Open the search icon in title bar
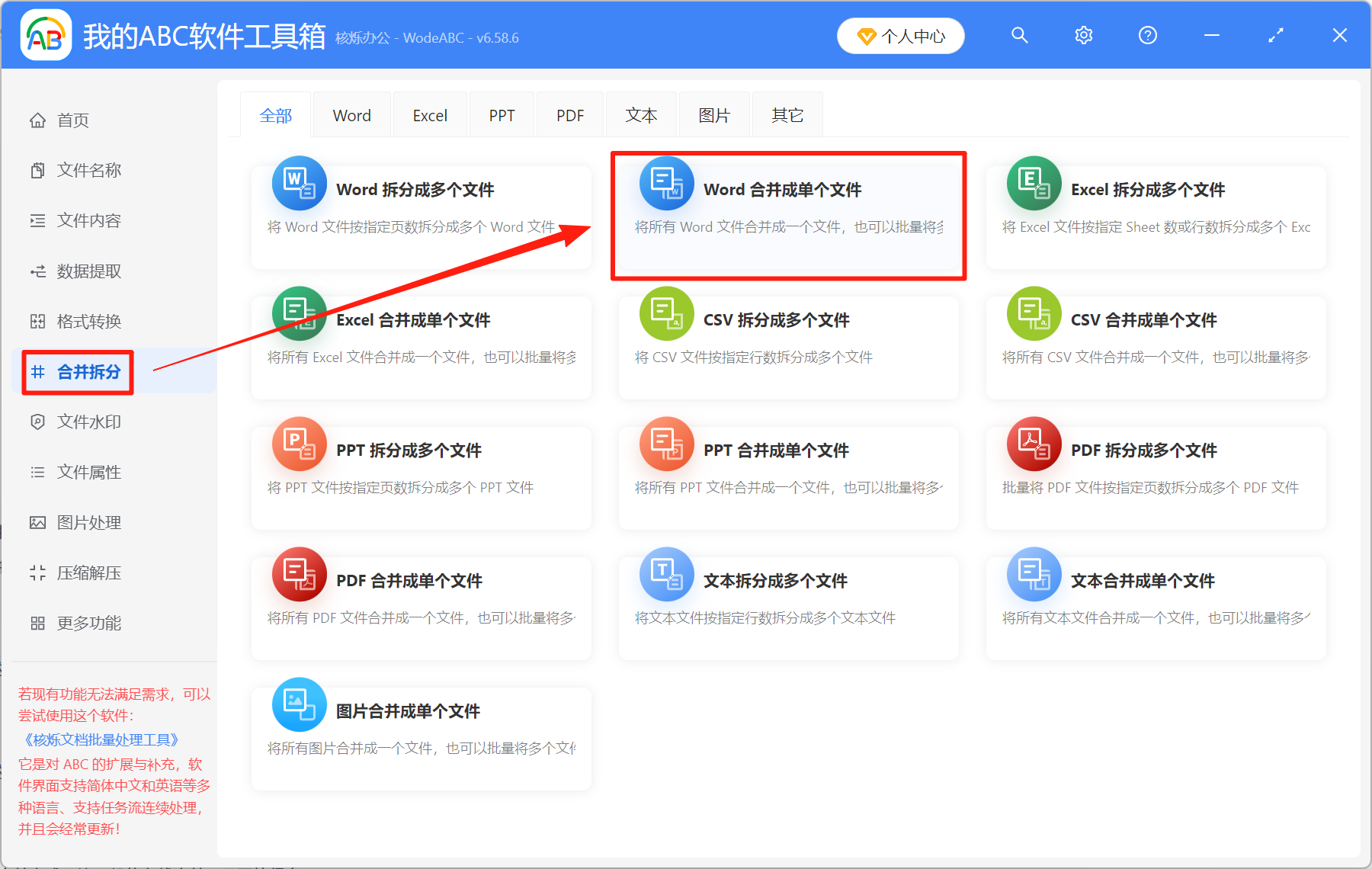The image size is (1372, 869). (1019, 35)
